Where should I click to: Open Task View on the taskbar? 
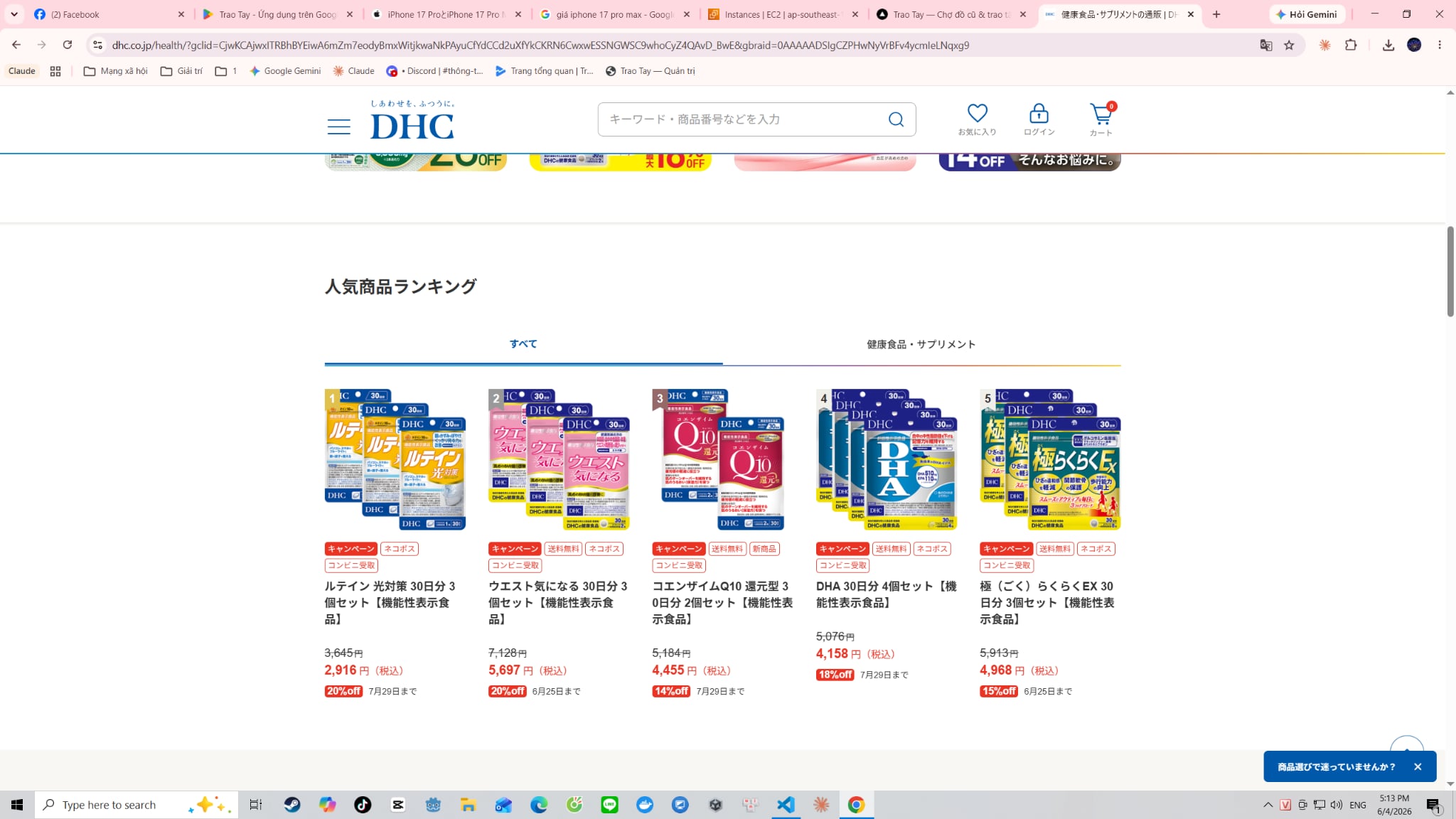coord(255,805)
